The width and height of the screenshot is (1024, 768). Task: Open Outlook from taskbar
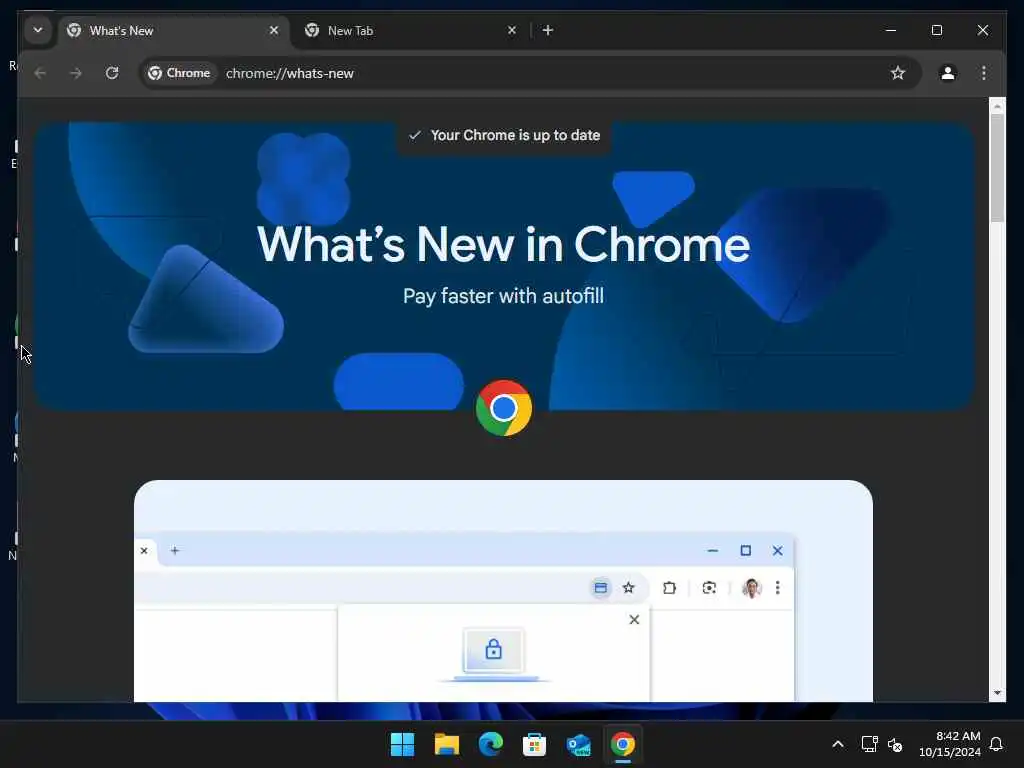(579, 744)
